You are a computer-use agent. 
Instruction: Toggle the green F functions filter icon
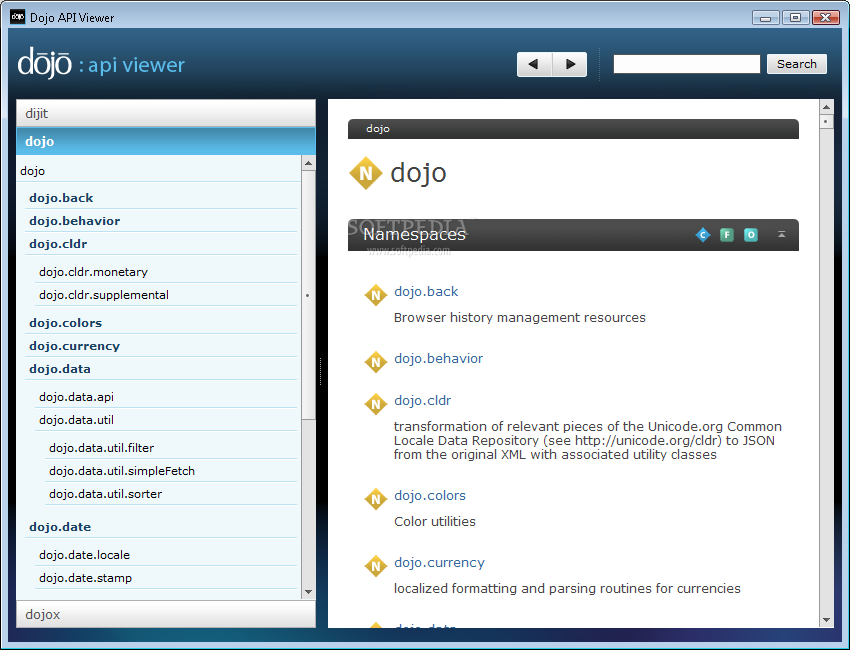[x=726, y=235]
